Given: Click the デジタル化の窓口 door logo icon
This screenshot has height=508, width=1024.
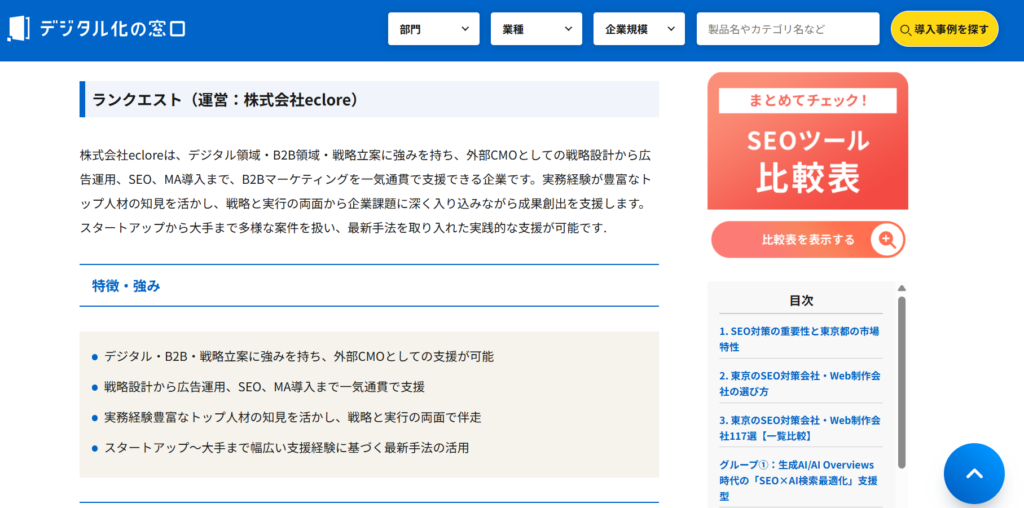Looking at the screenshot, I should coord(18,29).
